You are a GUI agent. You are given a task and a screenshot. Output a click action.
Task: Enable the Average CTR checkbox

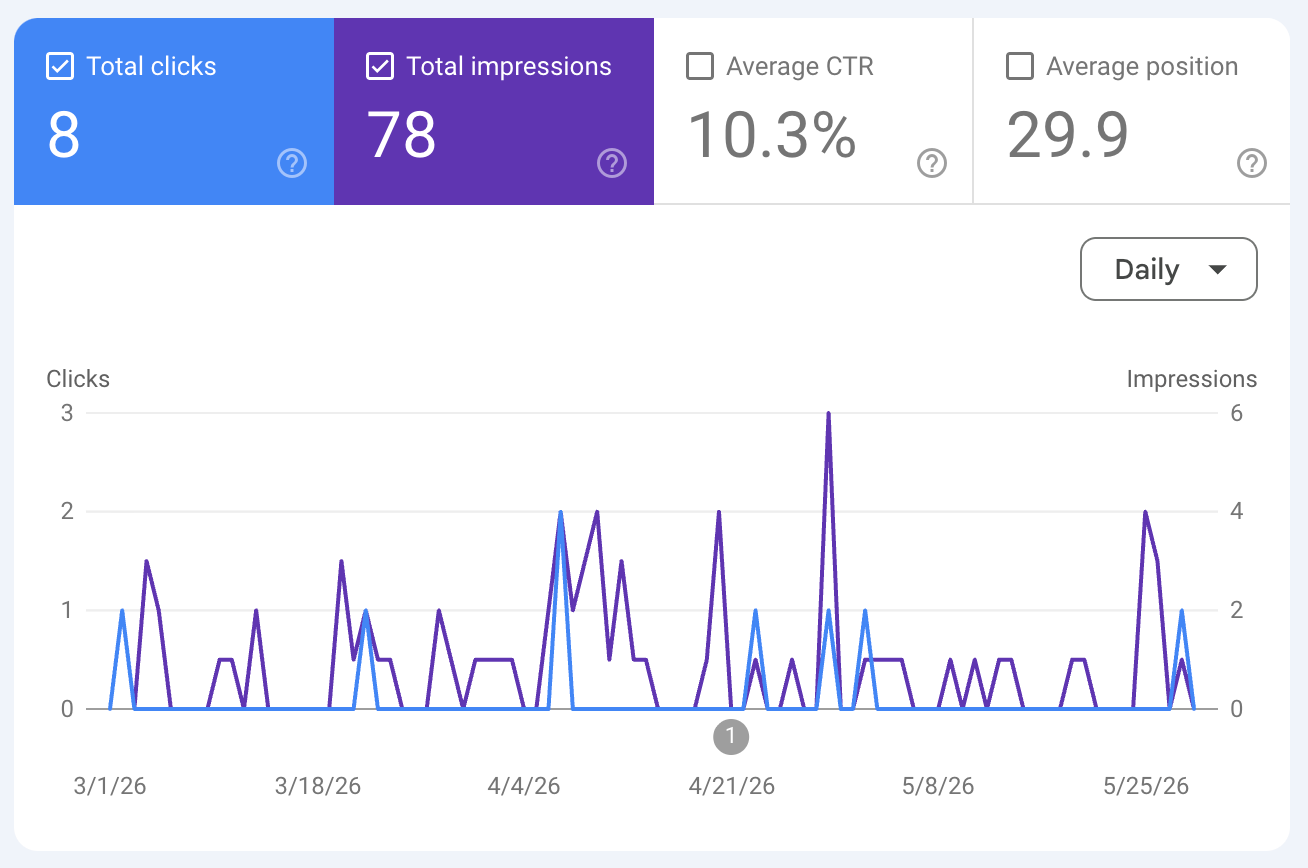pyautogui.click(x=700, y=67)
